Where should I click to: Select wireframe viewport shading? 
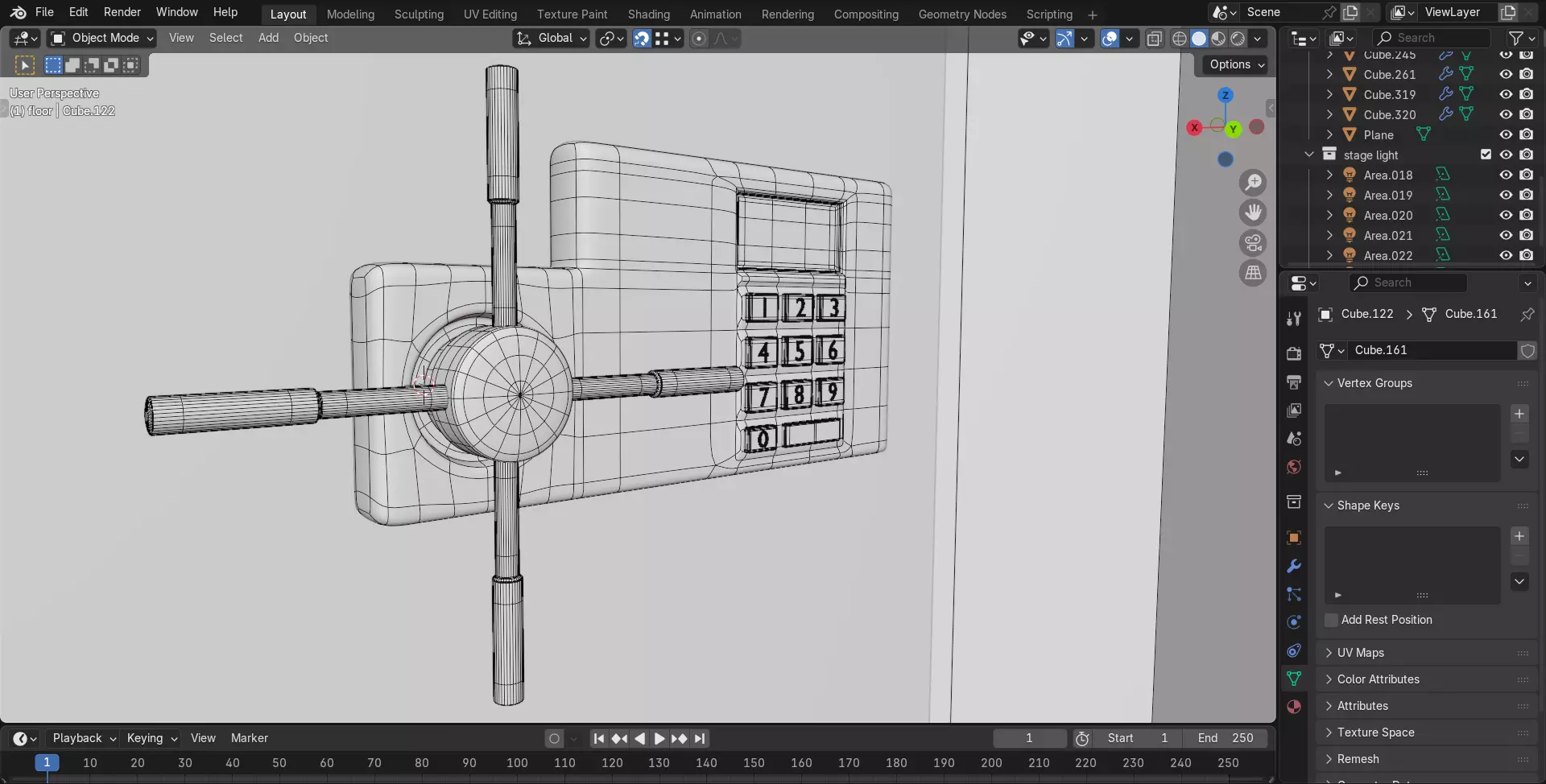coord(1180,39)
